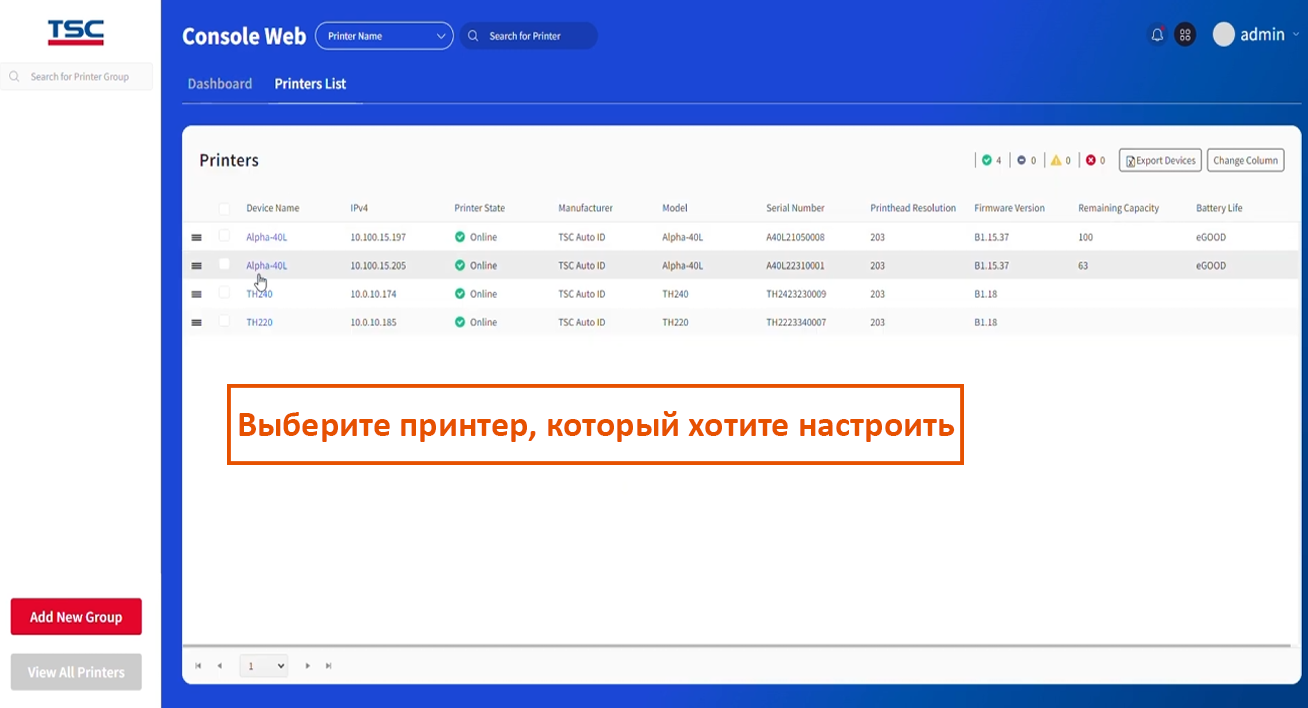Viewport: 1308px width, 708px height.
Task: Click the drag handle on TH240 row
Action: tap(196, 294)
